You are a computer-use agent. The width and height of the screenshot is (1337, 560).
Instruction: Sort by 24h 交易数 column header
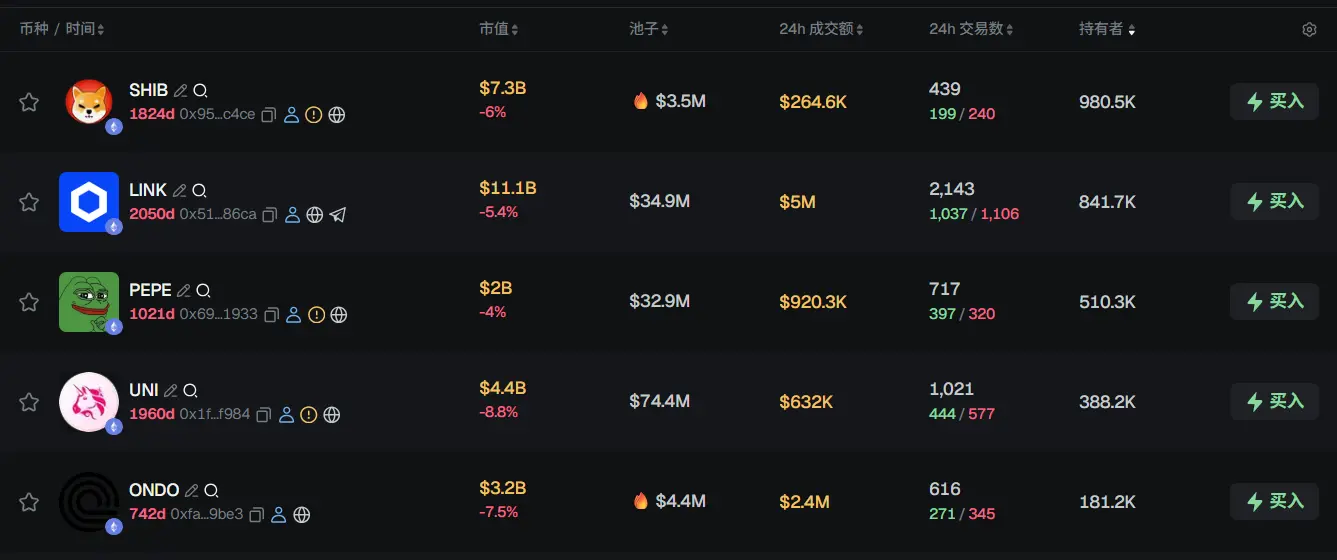coord(971,30)
